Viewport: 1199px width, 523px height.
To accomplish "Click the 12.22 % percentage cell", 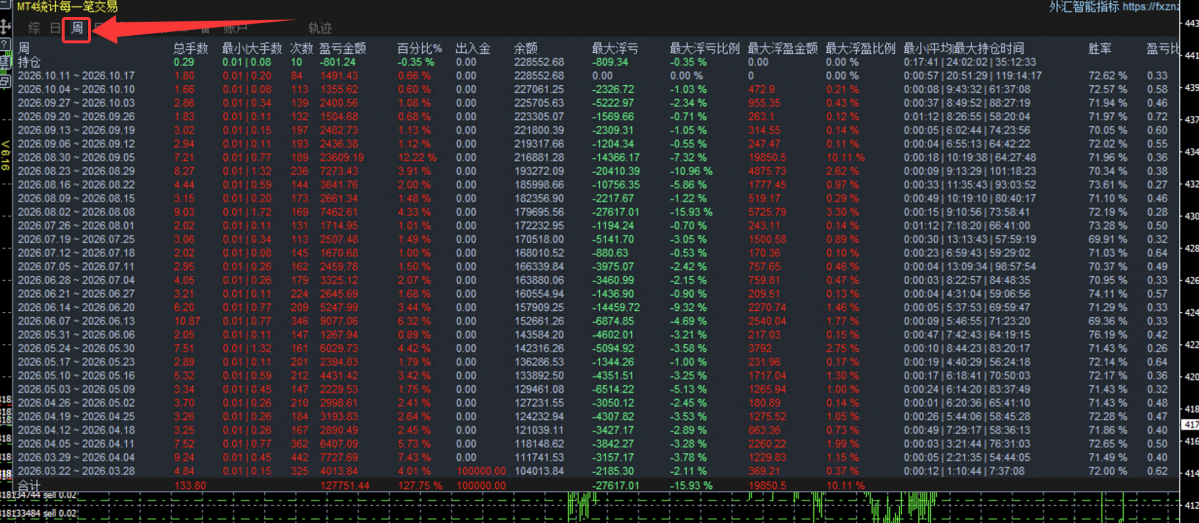I will [418, 157].
